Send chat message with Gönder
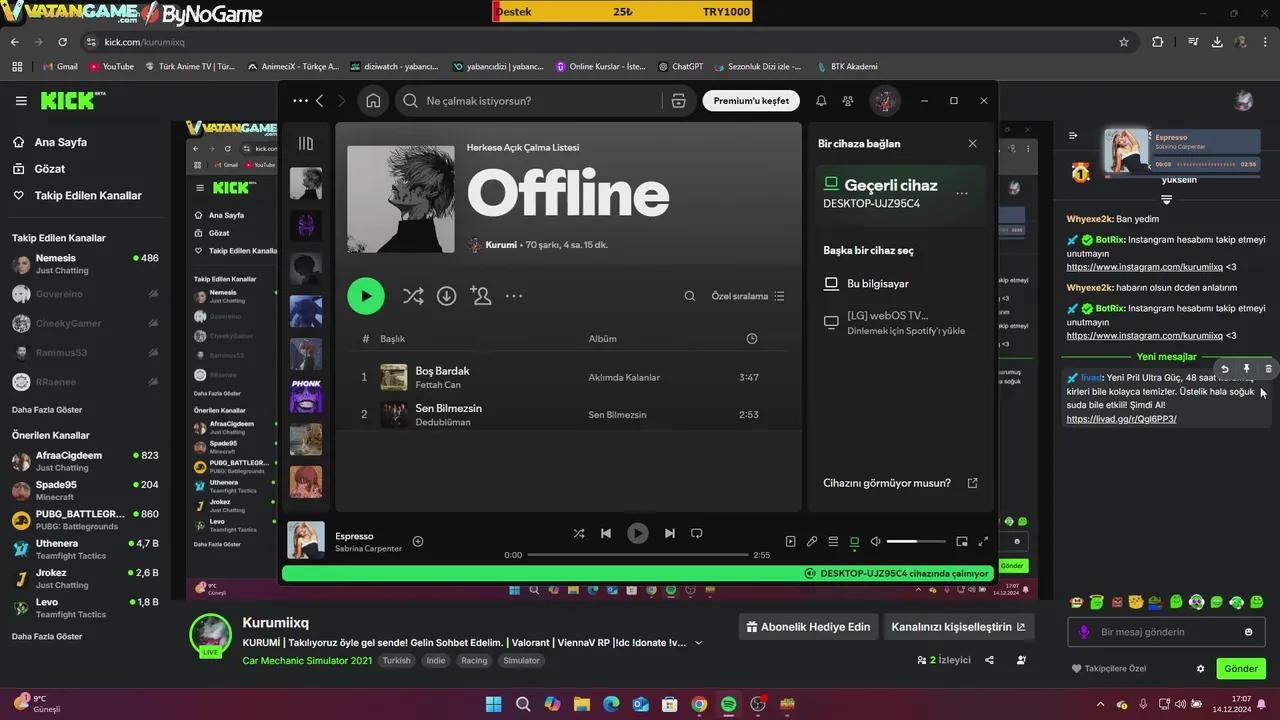The height and width of the screenshot is (720, 1280). (x=1241, y=669)
